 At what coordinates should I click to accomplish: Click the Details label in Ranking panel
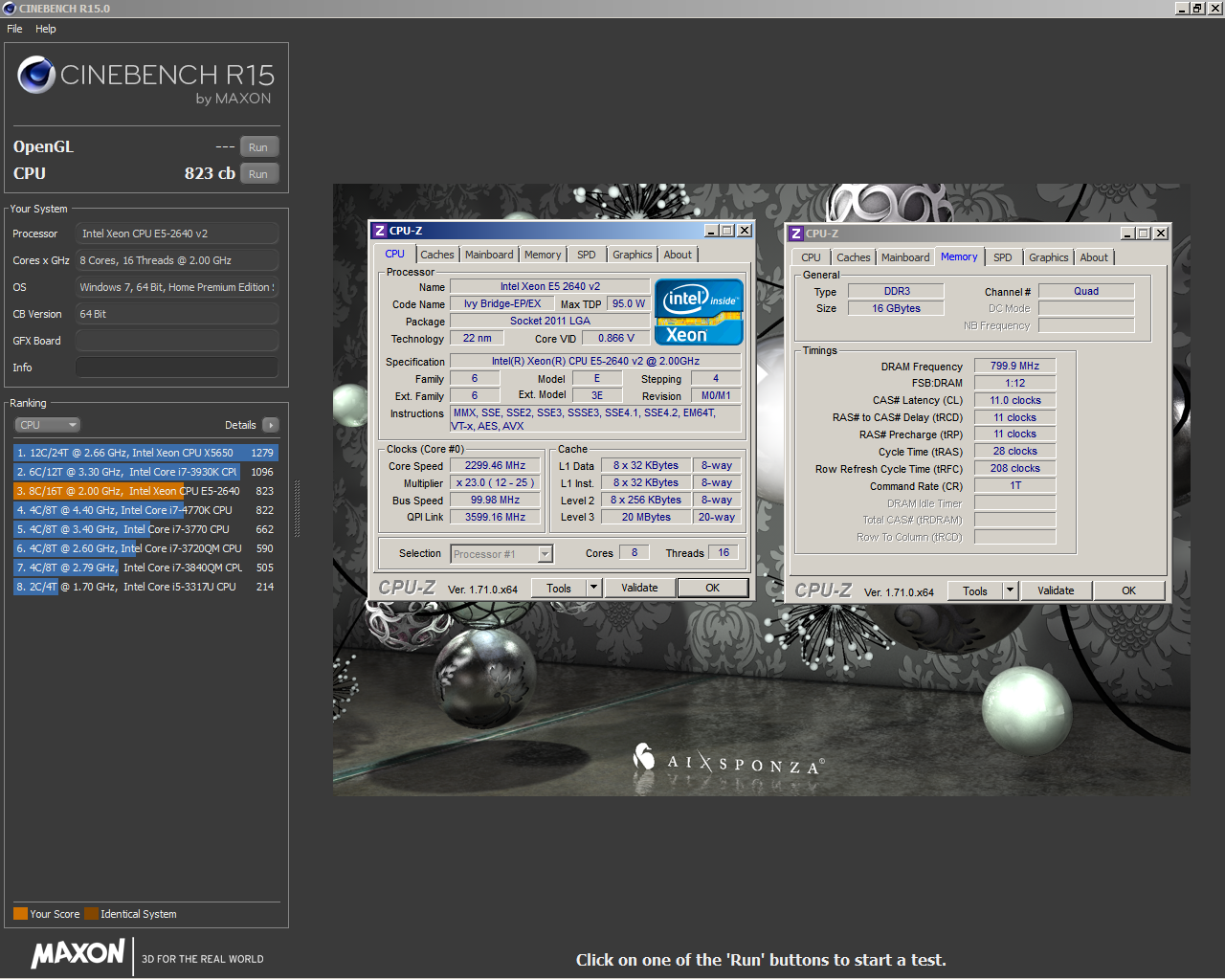pyautogui.click(x=240, y=425)
